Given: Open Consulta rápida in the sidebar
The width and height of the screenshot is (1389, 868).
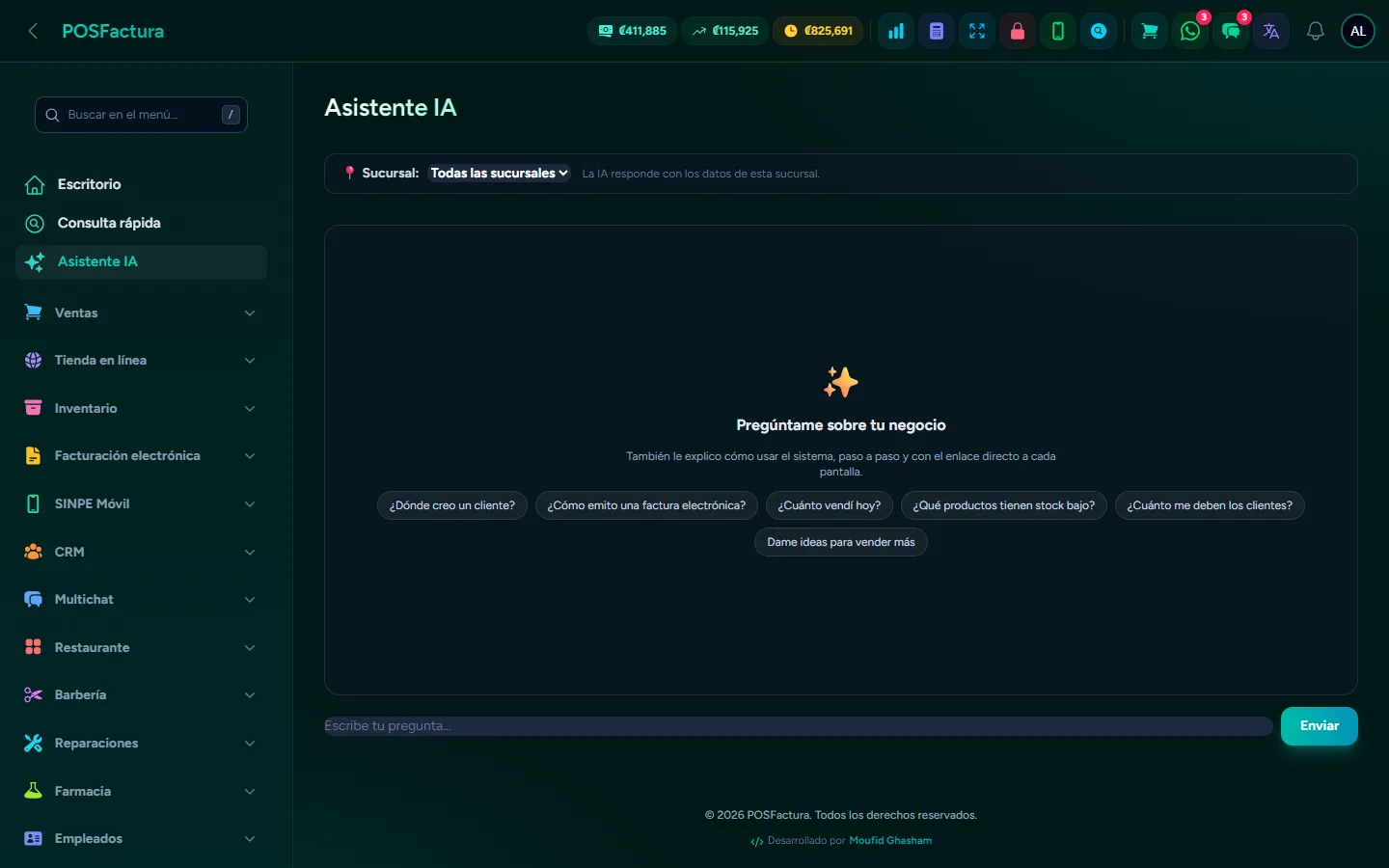Looking at the screenshot, I should coord(141,223).
